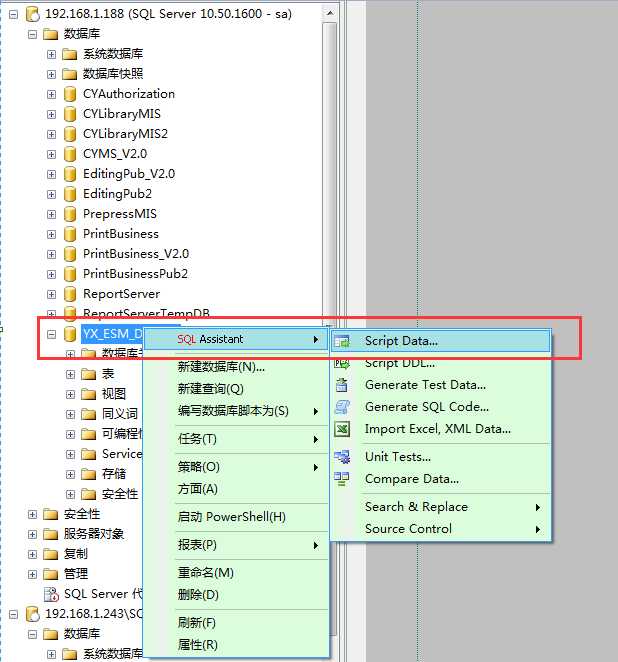
Task: Click the Script Data icon
Action: [x=342, y=341]
